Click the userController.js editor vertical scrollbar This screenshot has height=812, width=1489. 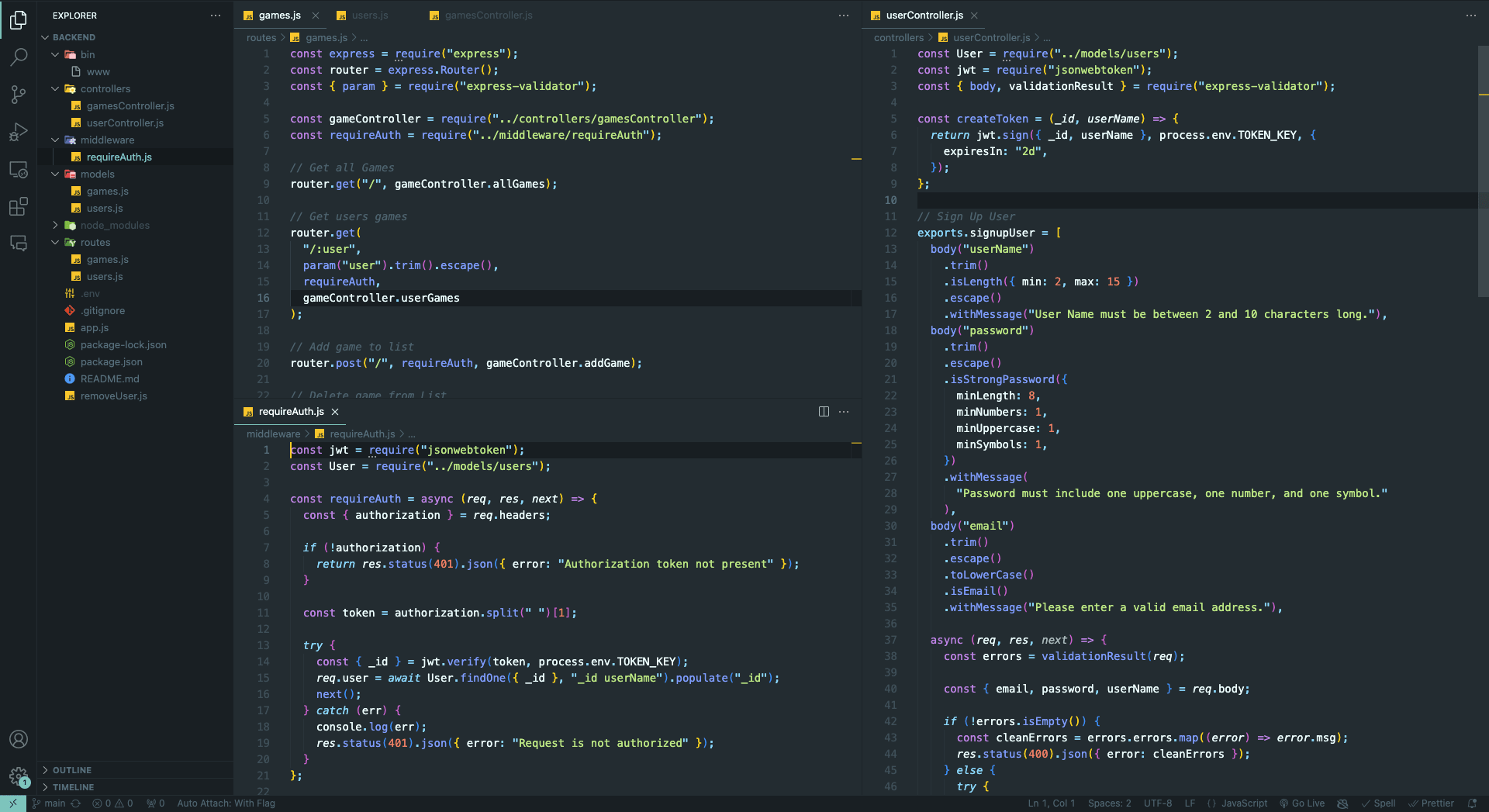click(1484, 171)
